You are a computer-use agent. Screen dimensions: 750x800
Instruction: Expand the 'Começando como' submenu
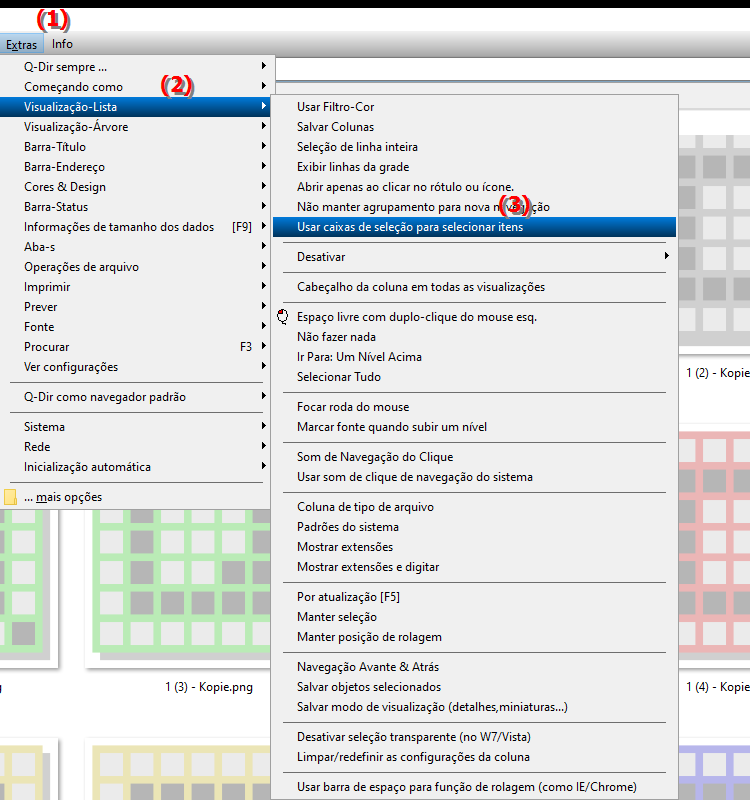tap(135, 87)
